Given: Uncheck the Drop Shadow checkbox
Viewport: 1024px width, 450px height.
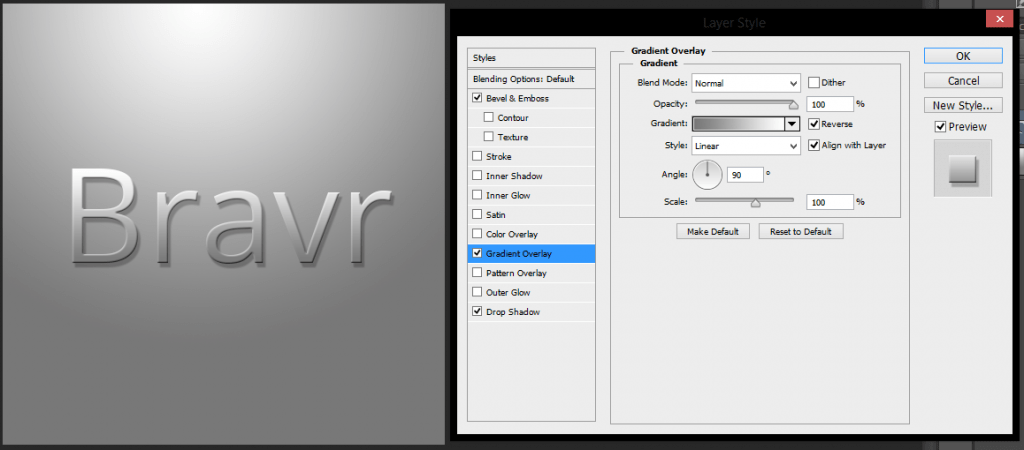Looking at the screenshot, I should pyautogui.click(x=477, y=312).
